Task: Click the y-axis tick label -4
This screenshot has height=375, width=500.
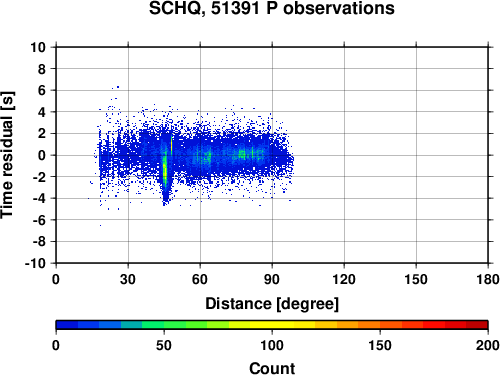Action: pyautogui.click(x=39, y=198)
